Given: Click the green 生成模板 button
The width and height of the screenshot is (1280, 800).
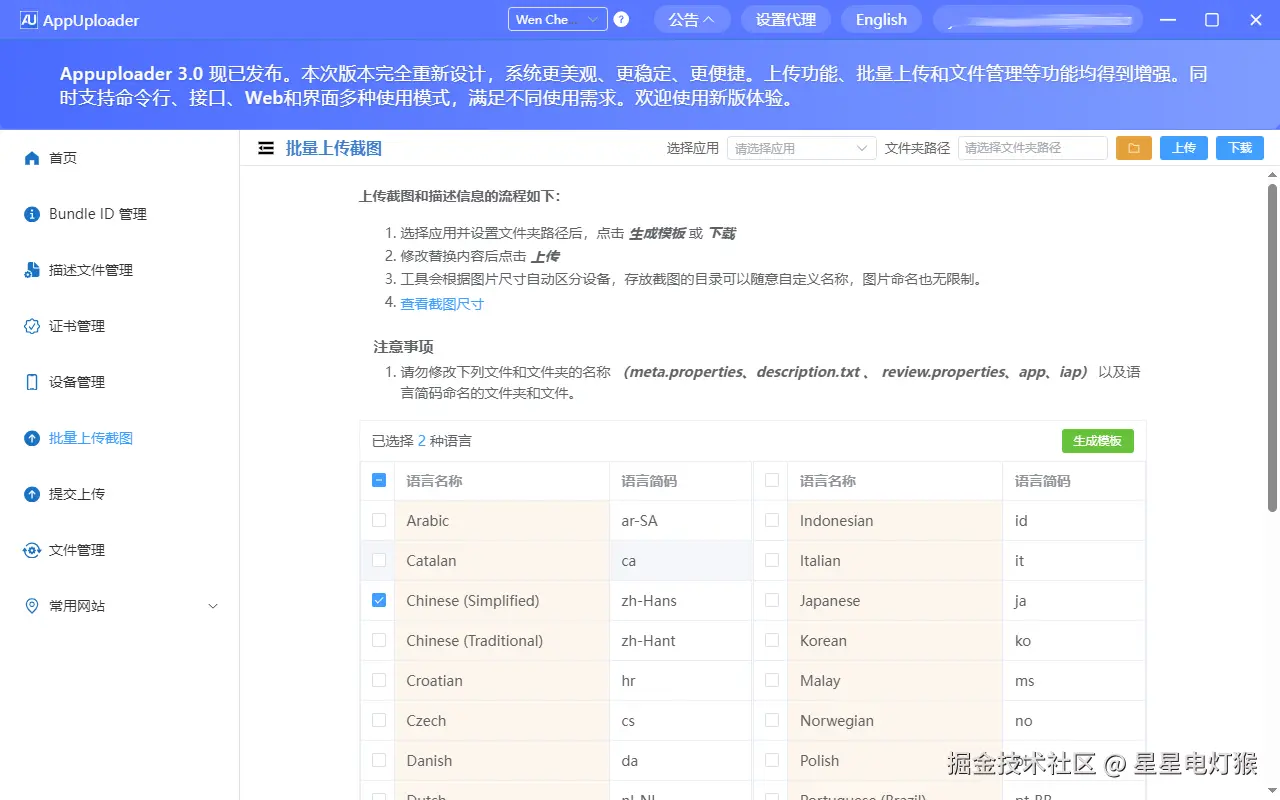Looking at the screenshot, I should coord(1097,440).
